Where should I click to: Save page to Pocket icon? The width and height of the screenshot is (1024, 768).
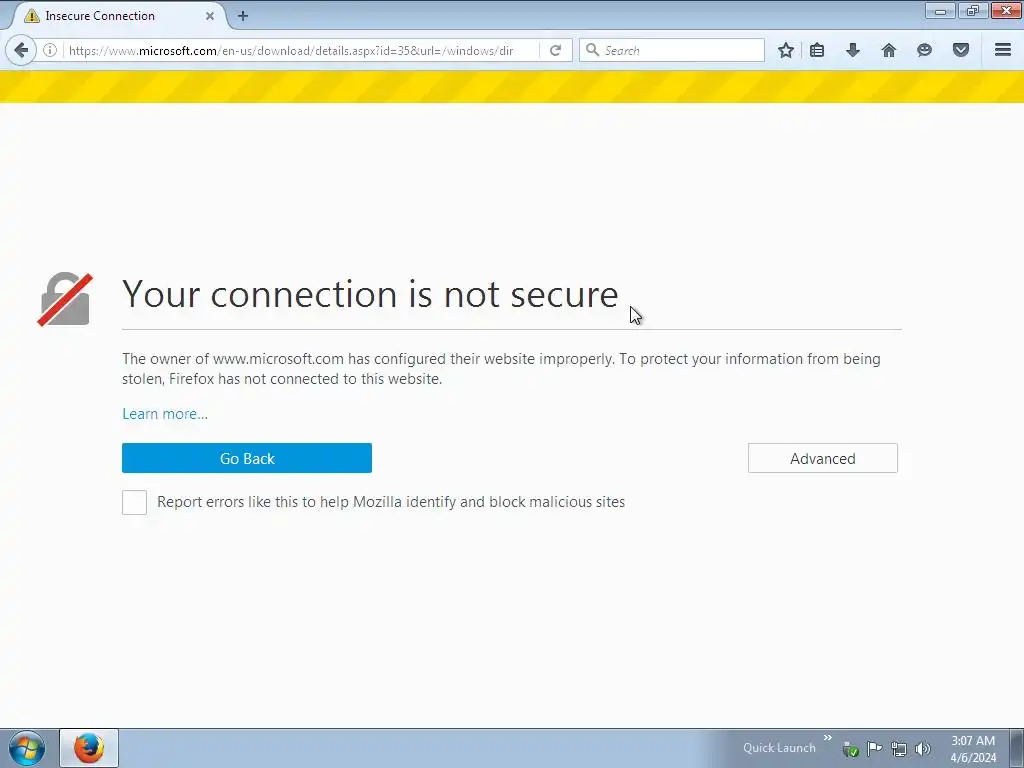tap(961, 50)
